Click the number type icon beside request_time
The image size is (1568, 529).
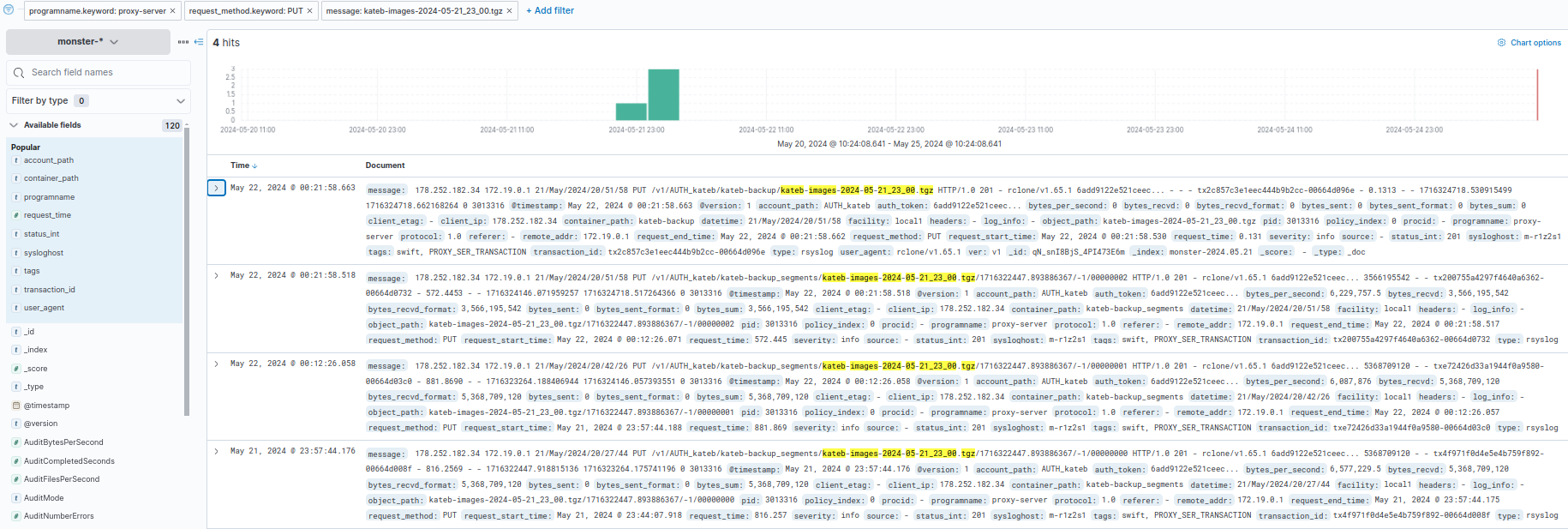(16, 215)
